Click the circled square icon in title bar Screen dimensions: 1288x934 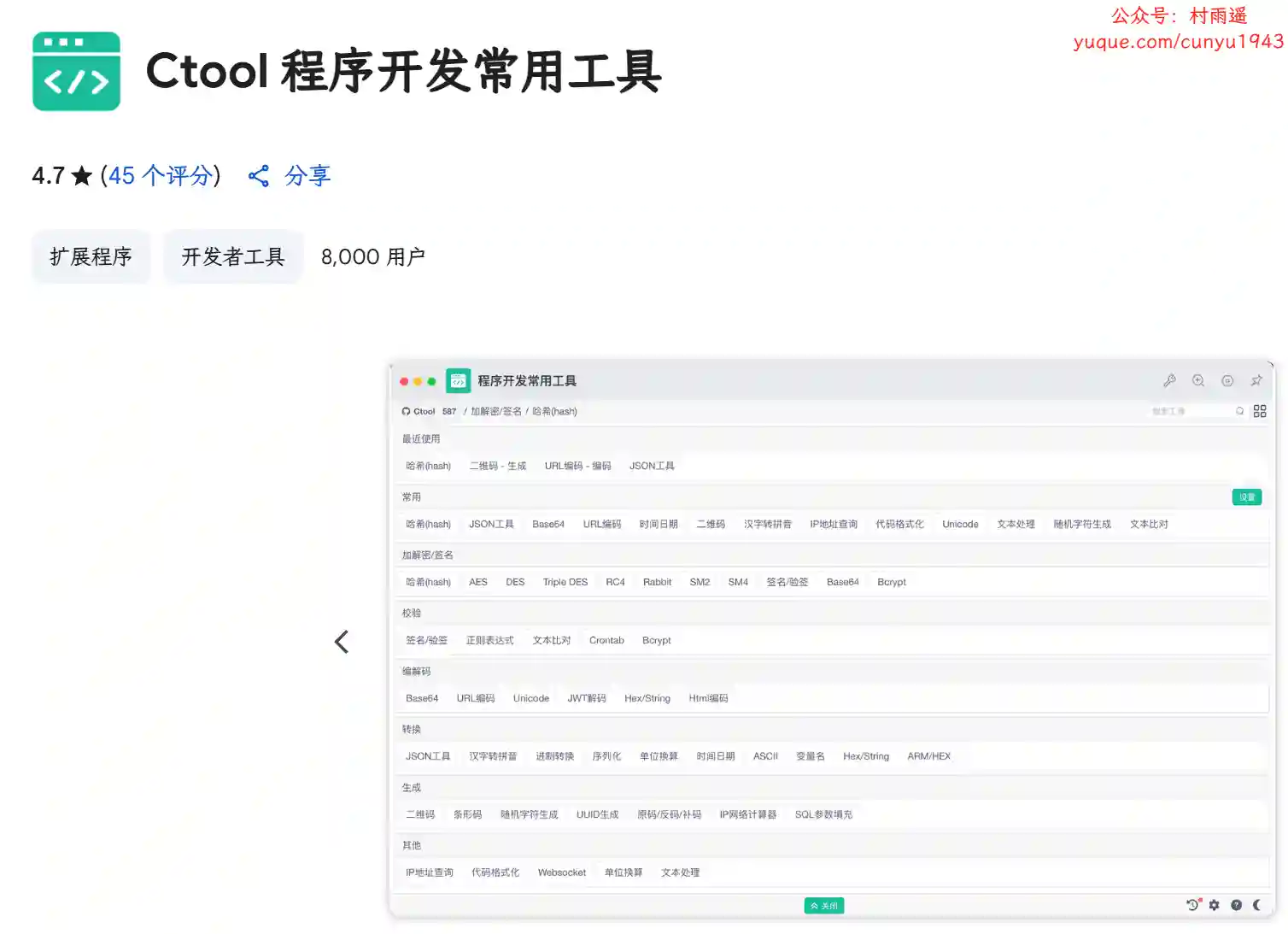[1227, 380]
